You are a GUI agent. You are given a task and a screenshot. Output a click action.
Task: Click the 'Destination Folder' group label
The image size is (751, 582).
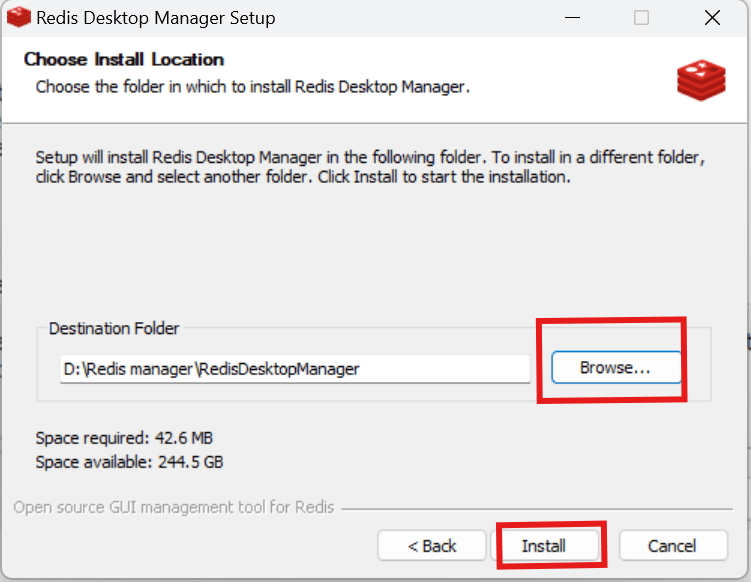point(114,329)
